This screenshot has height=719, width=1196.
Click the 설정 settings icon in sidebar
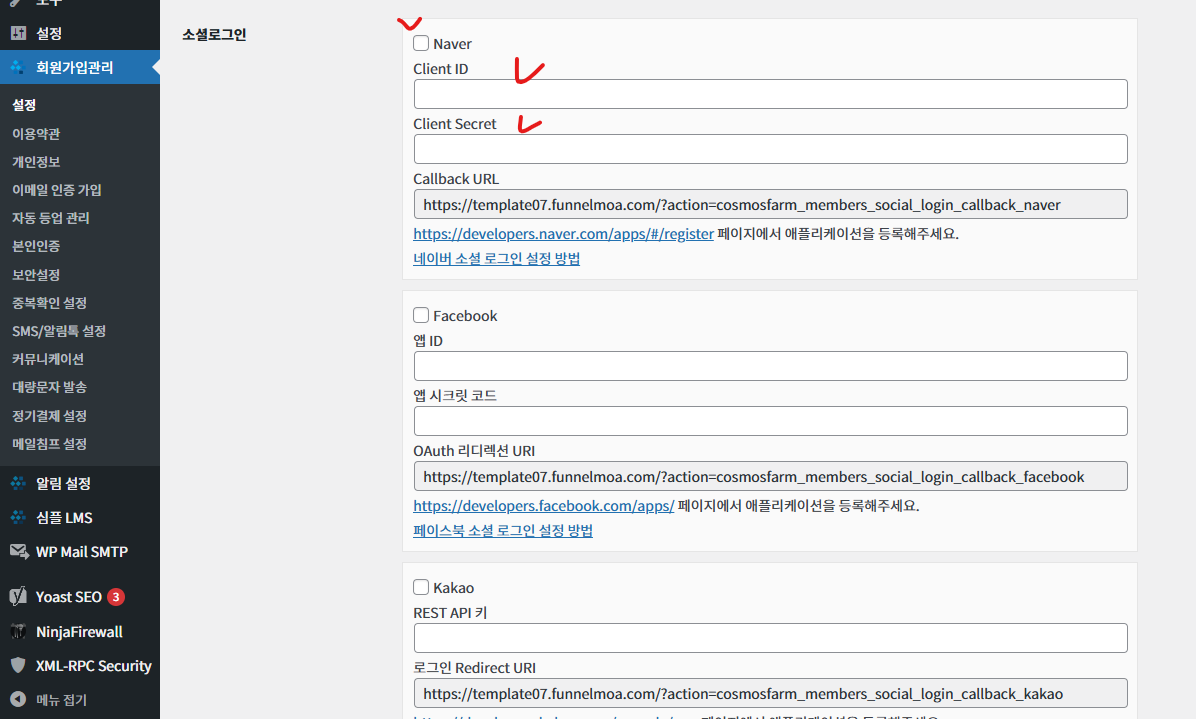pyautogui.click(x=18, y=33)
